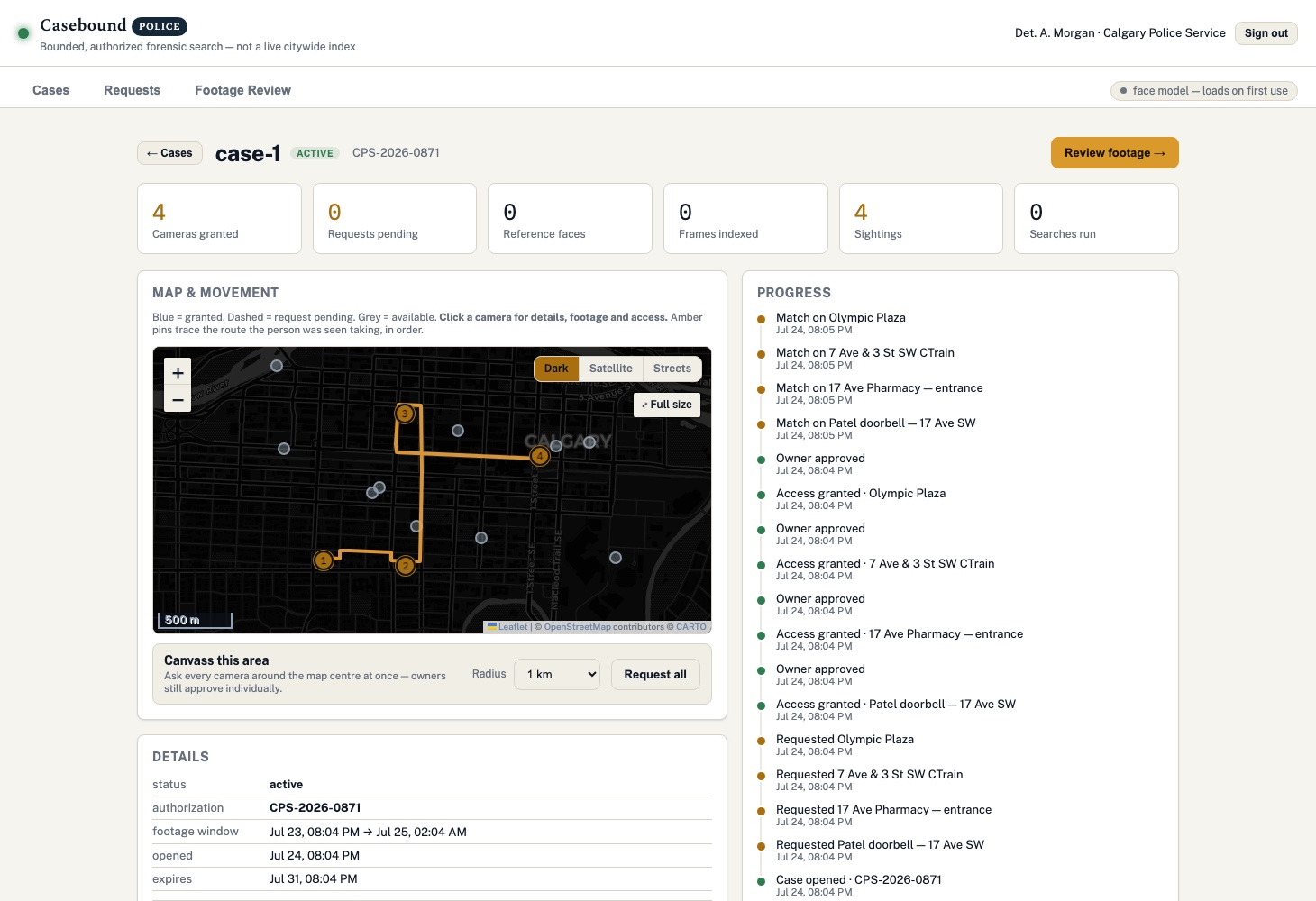Open the Leaflet attribution link
Image resolution: width=1316 pixels, height=901 pixels.
click(x=507, y=627)
